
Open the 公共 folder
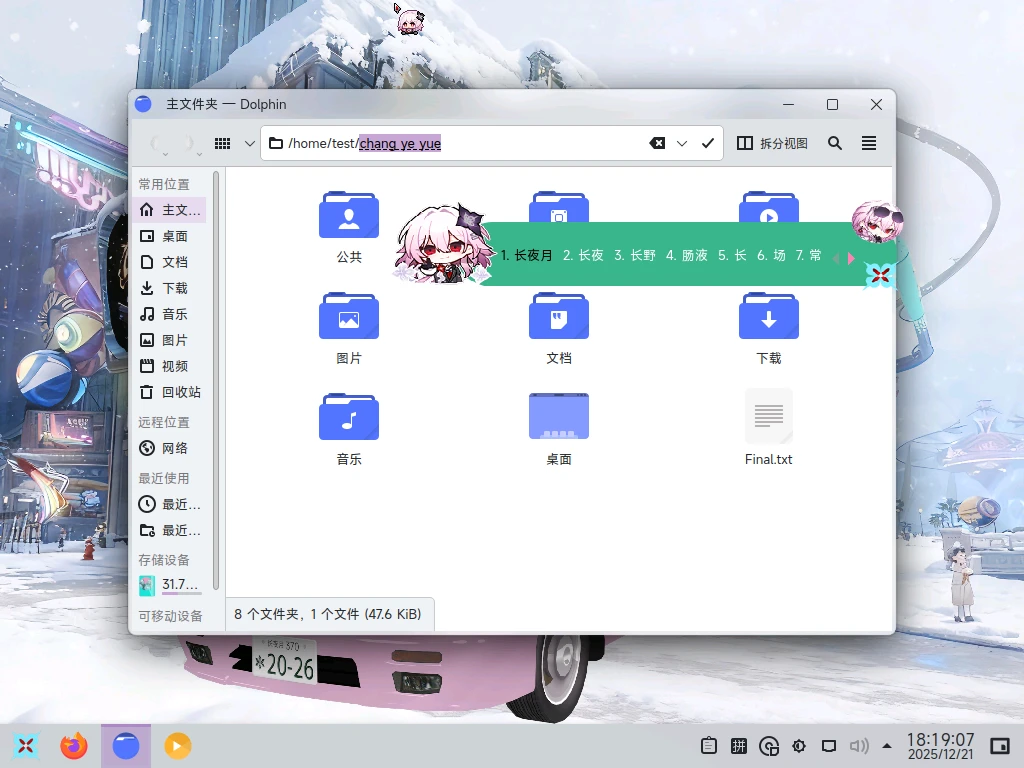[x=349, y=227]
